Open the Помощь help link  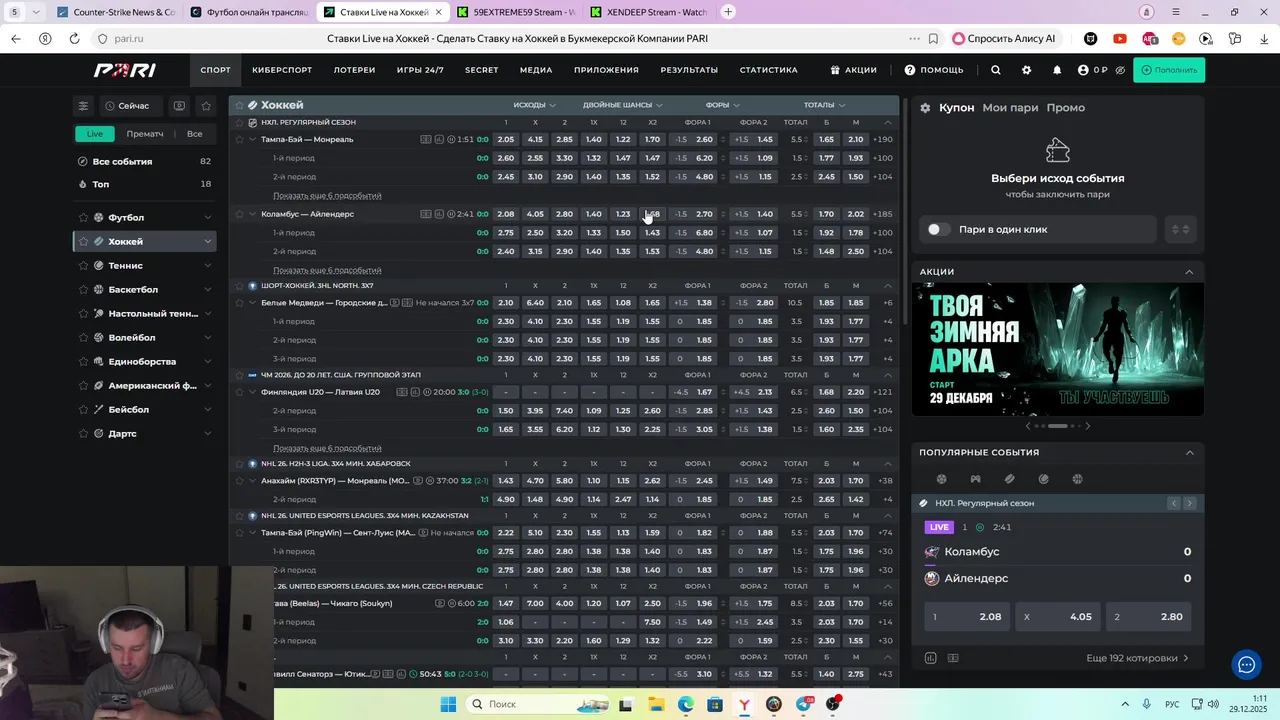pyautogui.click(x=934, y=70)
